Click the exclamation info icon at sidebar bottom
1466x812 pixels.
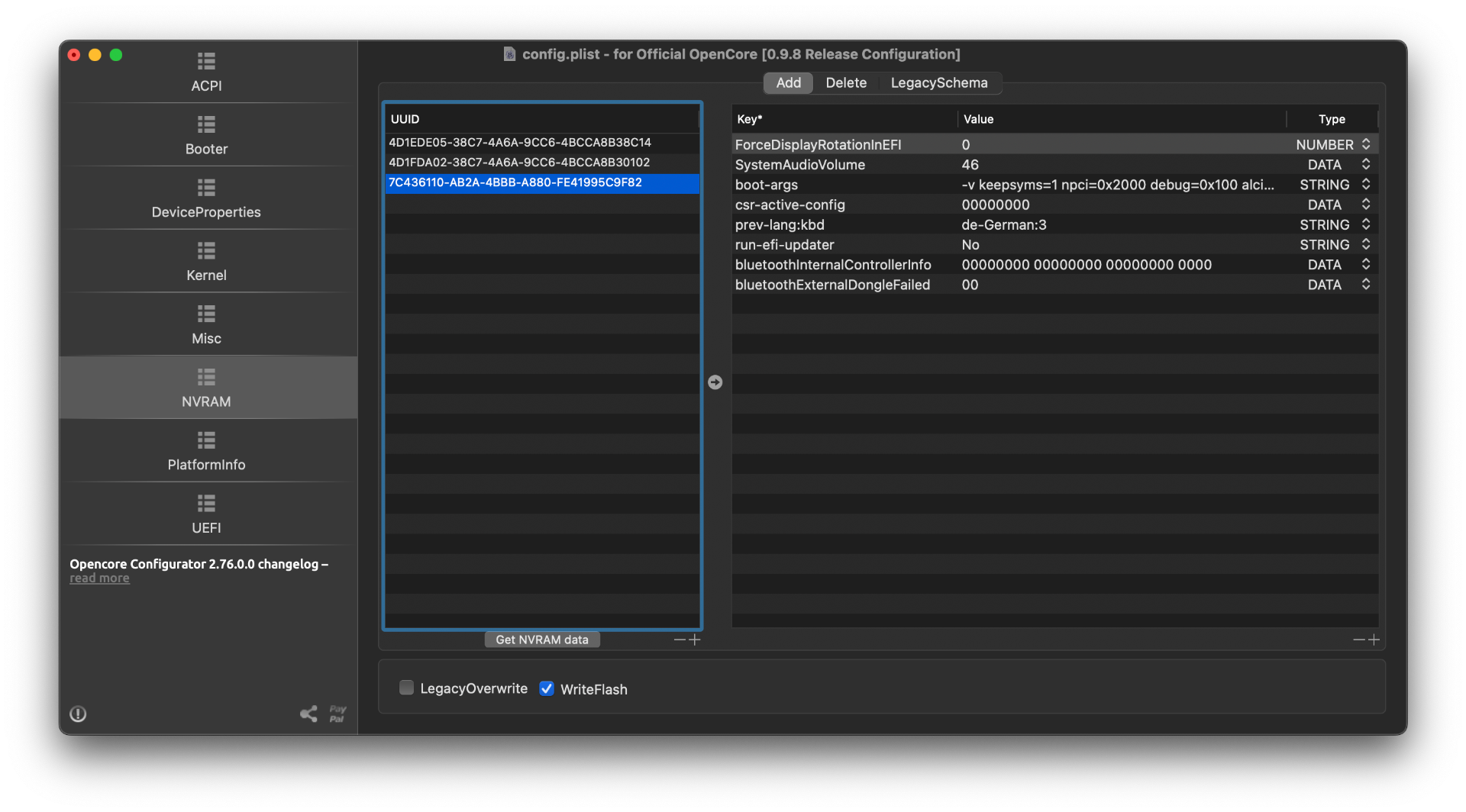pyautogui.click(x=78, y=714)
